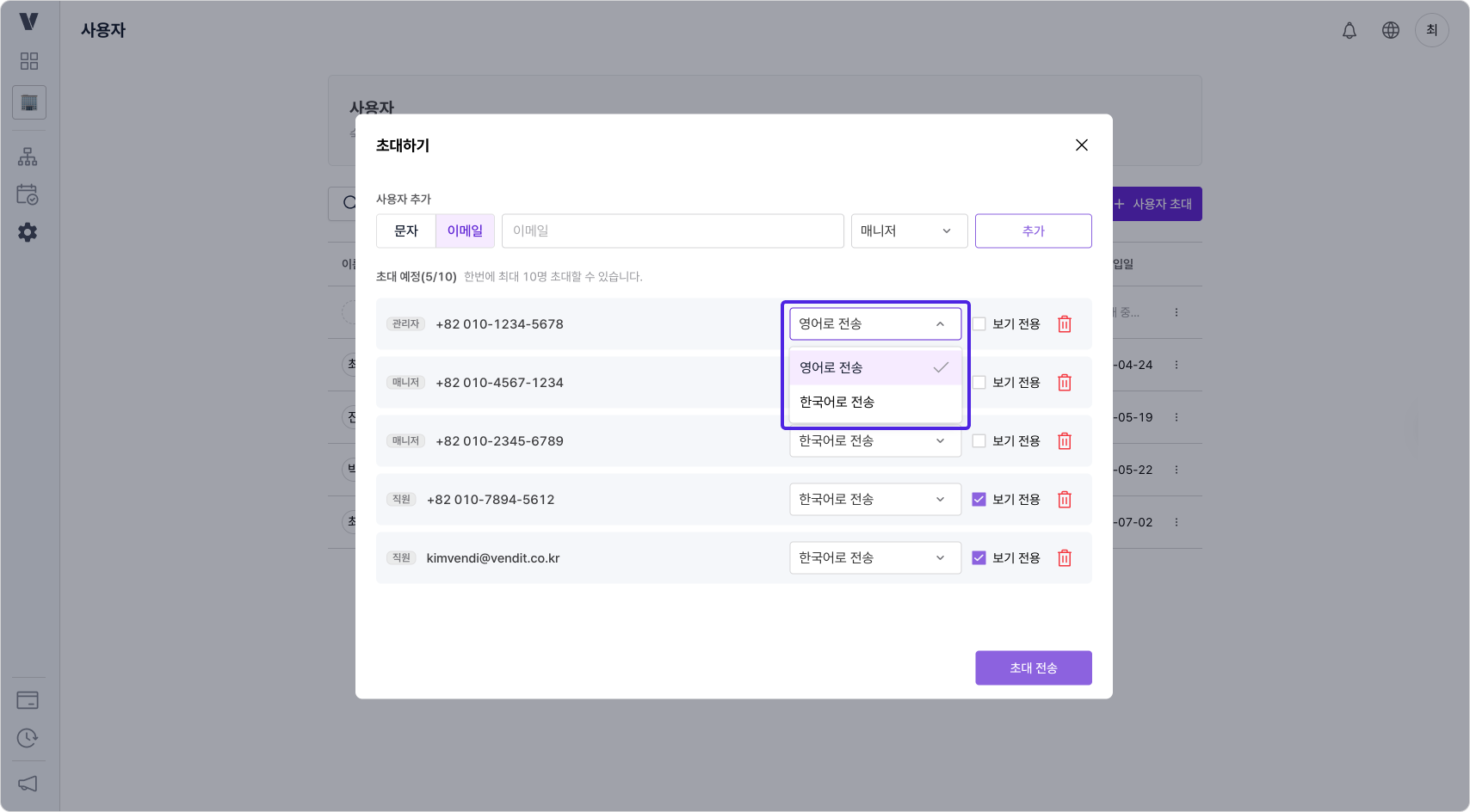The height and width of the screenshot is (812, 1470).
Task: Click the announcement megaphone icon at sidebar bottom
Action: pyautogui.click(x=28, y=784)
